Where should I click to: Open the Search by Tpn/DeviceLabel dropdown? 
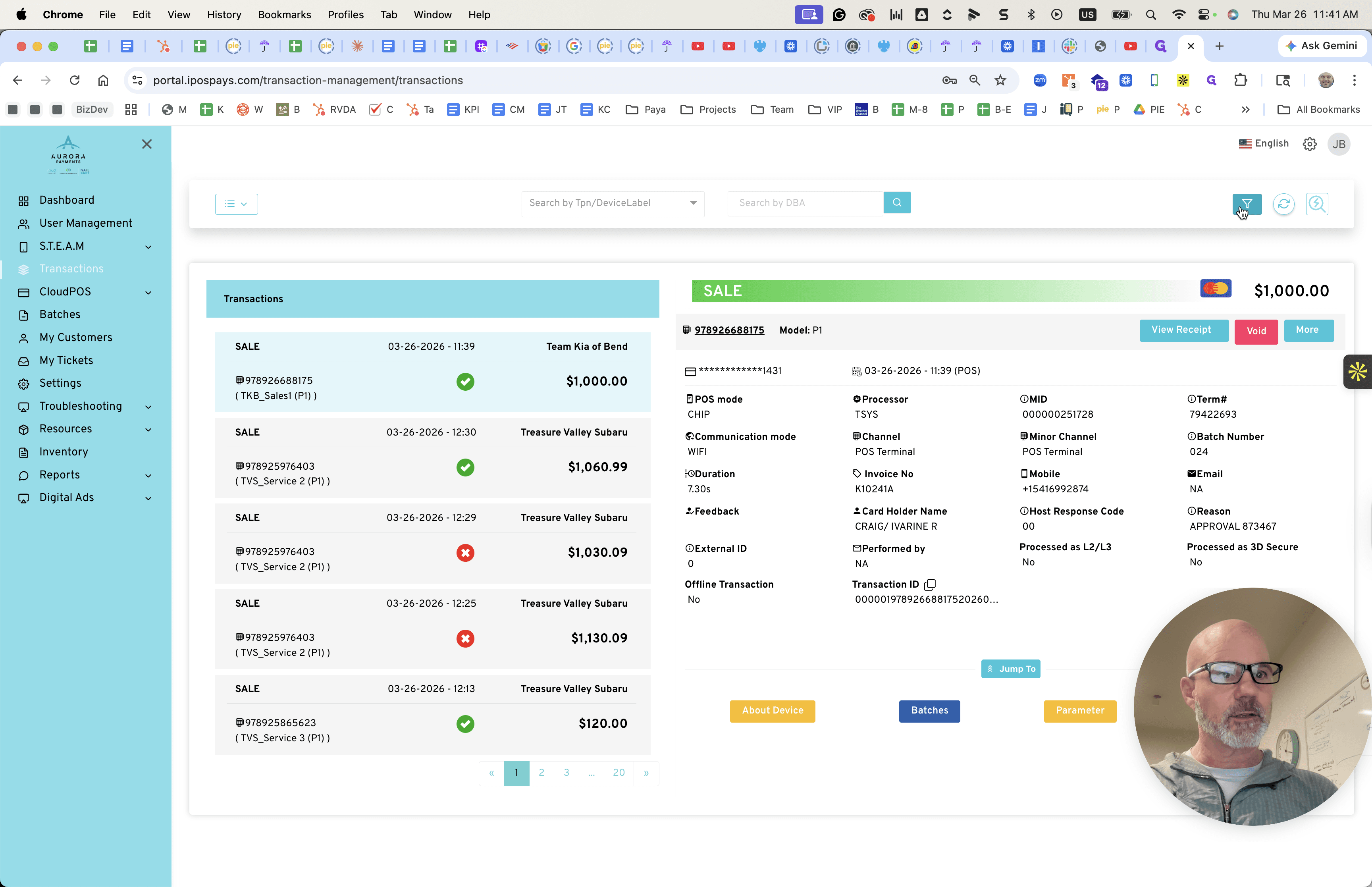tap(613, 203)
